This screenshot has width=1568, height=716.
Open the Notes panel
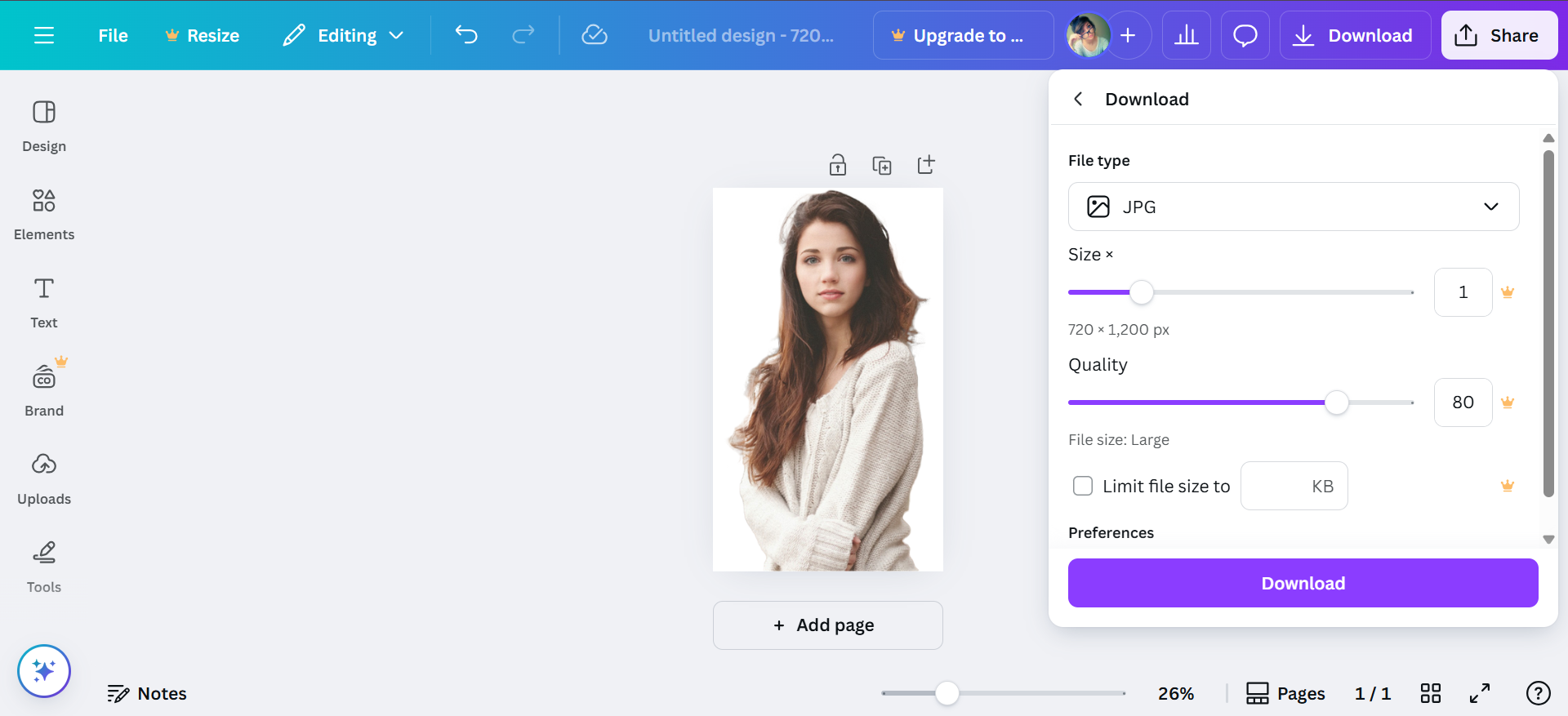[x=147, y=693]
